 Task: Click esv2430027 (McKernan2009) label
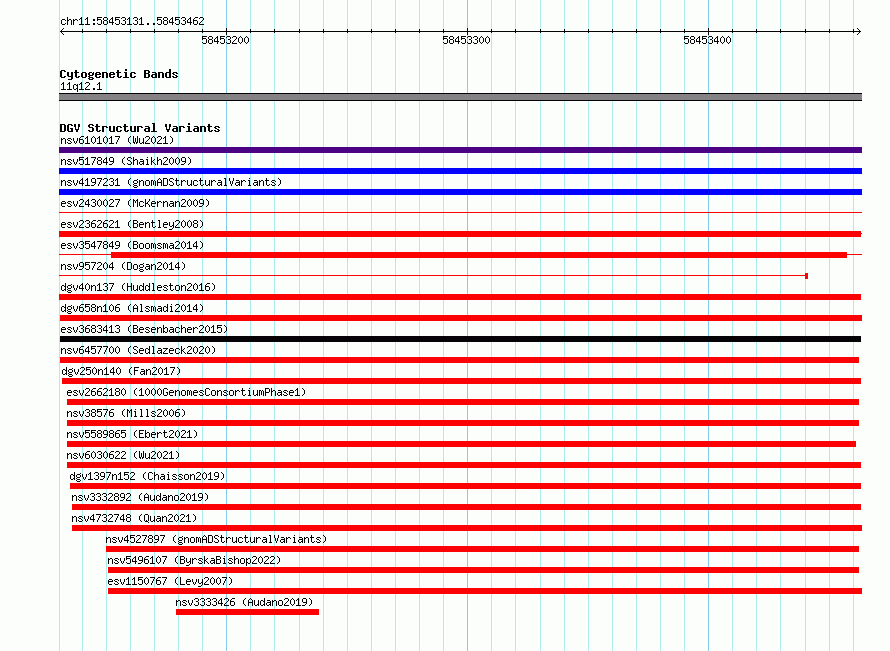point(135,203)
